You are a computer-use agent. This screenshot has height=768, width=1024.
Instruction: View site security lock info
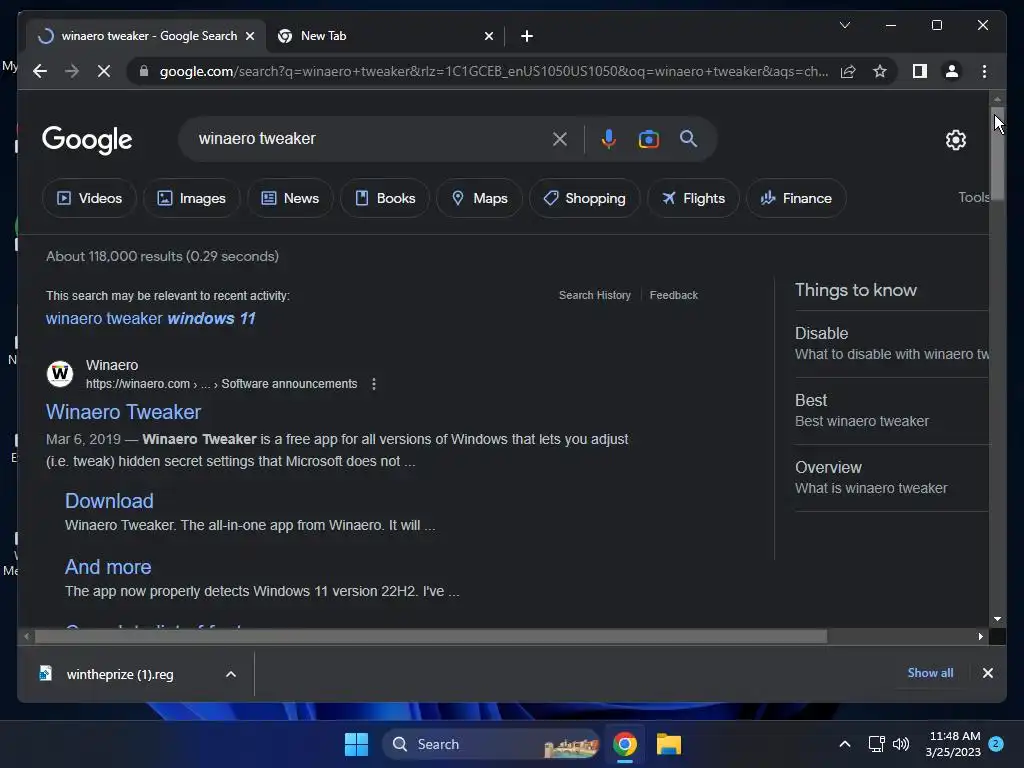point(144,71)
